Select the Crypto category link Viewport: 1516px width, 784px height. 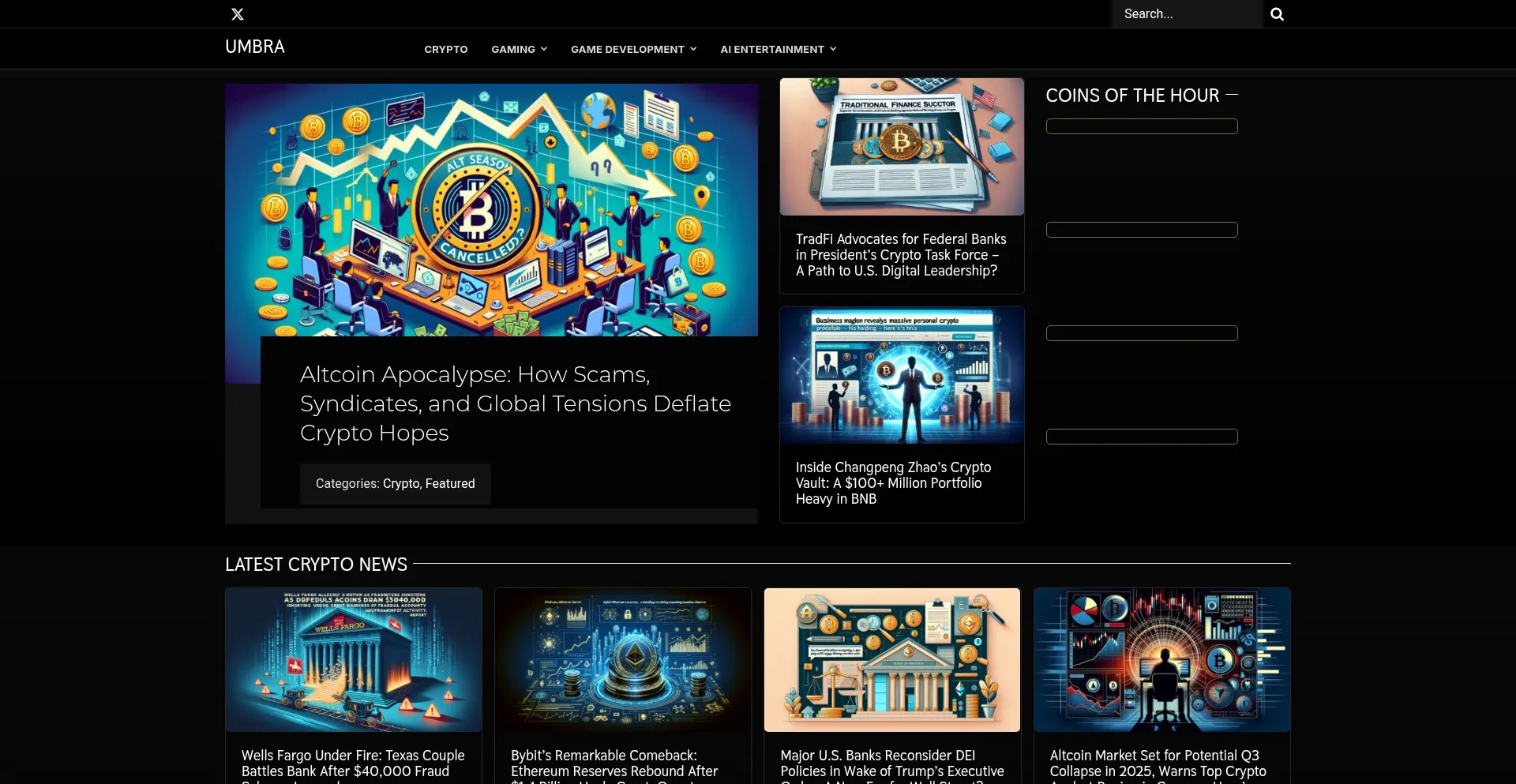pos(401,483)
